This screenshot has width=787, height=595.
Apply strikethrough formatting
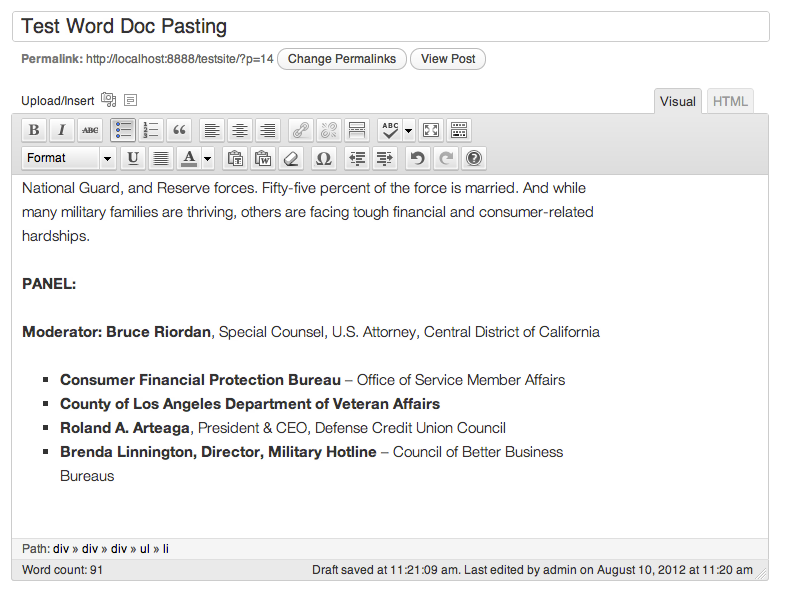[x=90, y=130]
